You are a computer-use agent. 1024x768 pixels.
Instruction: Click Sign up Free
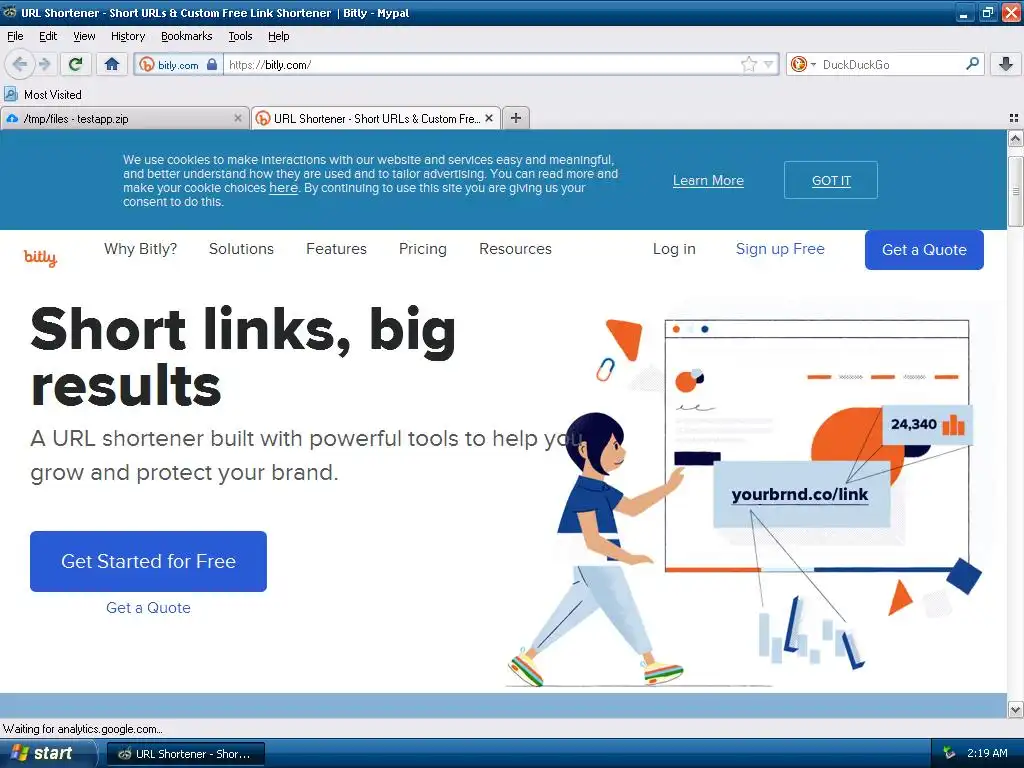[x=780, y=249]
